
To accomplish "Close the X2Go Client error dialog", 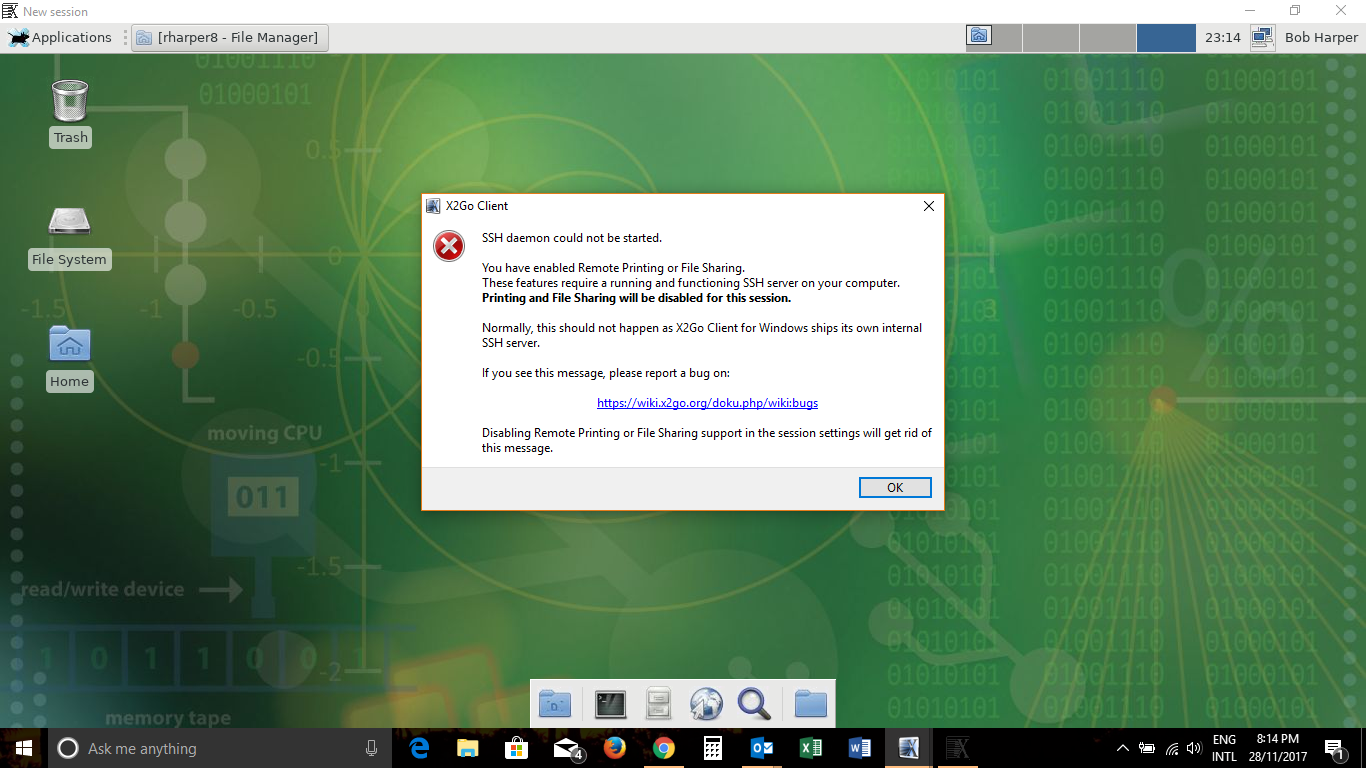I will pyautogui.click(x=928, y=206).
